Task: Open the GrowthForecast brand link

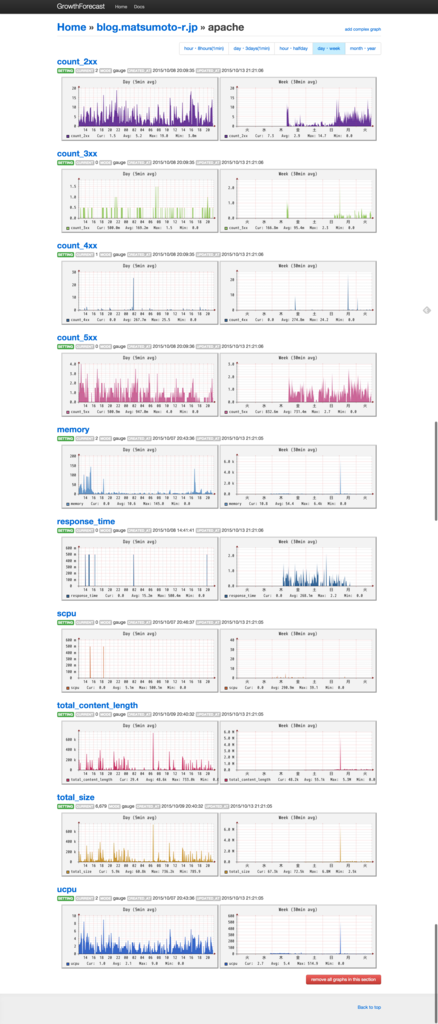Action: [x=79, y=6]
